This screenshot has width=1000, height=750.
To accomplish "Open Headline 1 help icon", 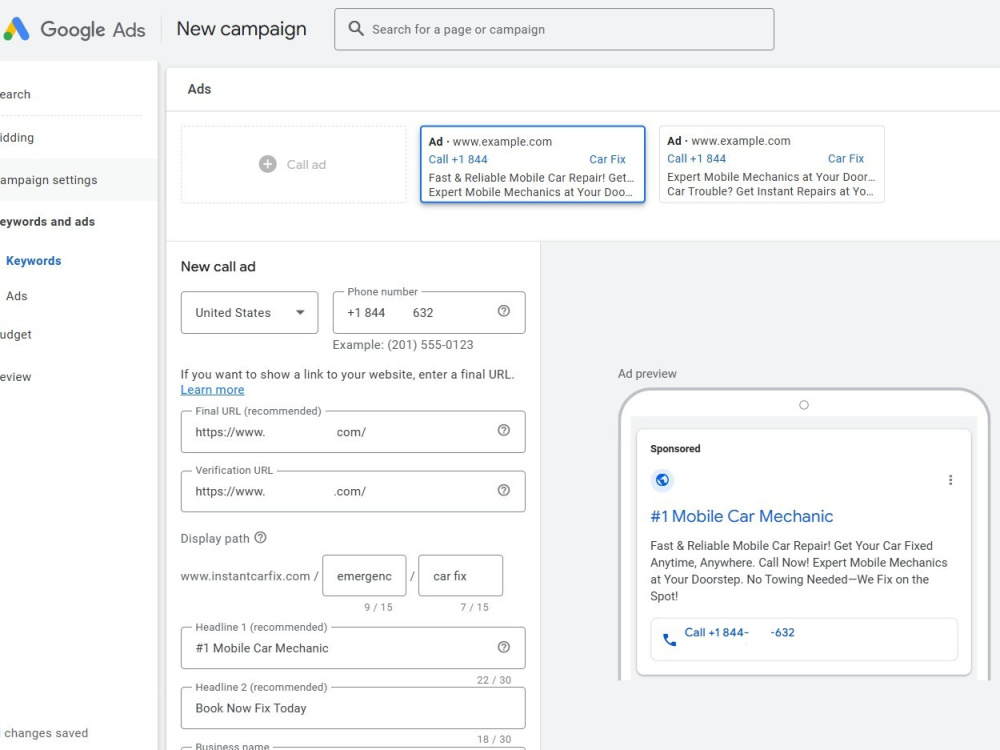I will tap(504, 647).
